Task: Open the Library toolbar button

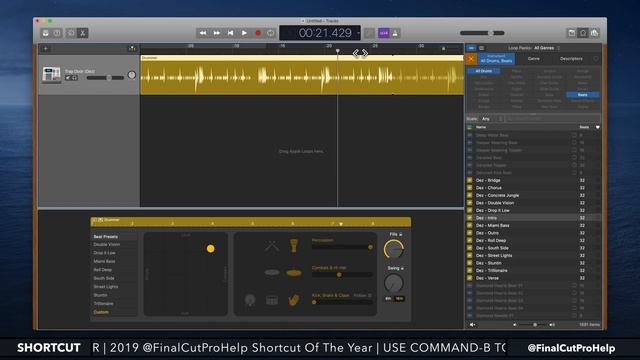Action: pos(45,33)
